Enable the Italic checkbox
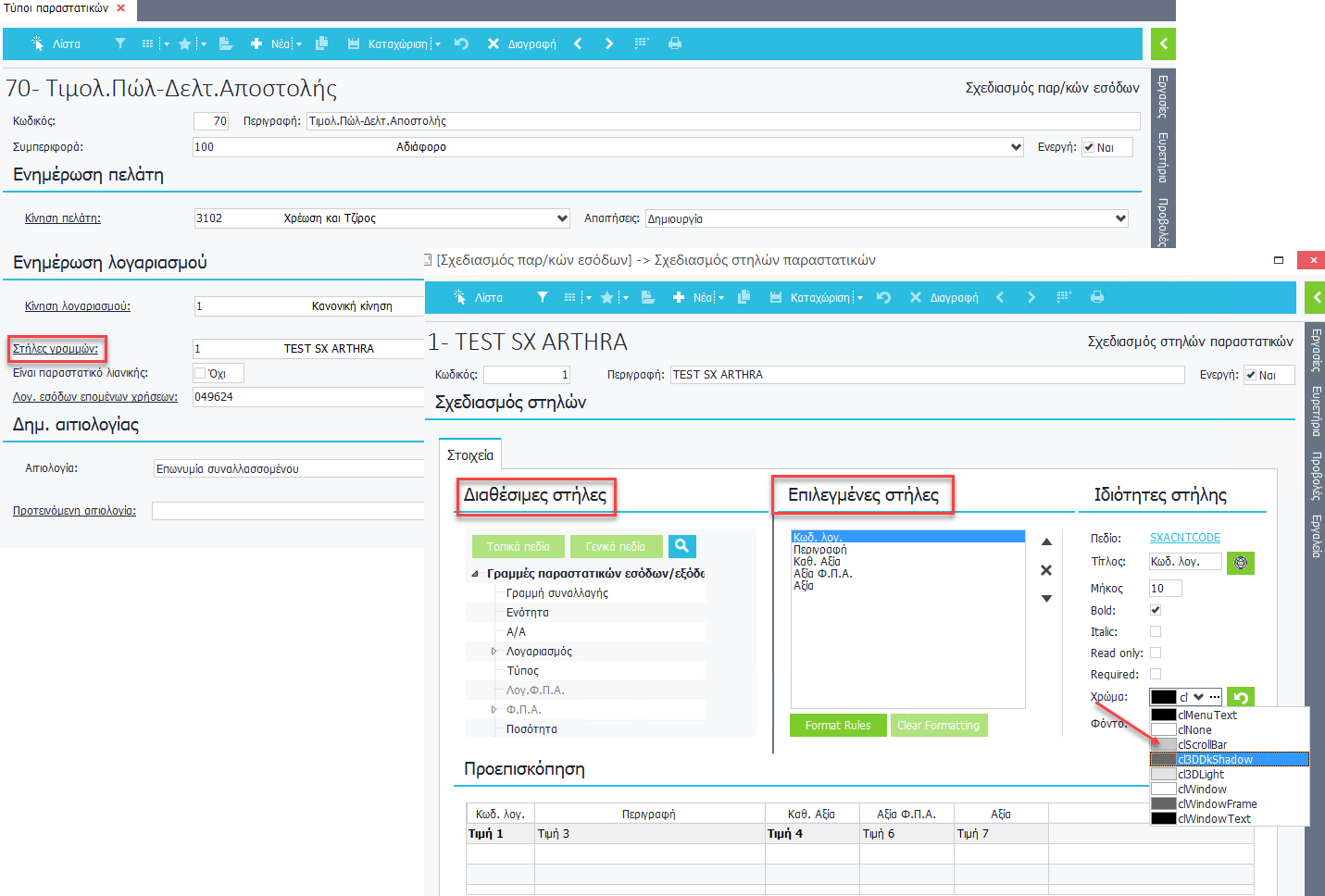Screen dimensions: 1325x896 (x=1156, y=631)
